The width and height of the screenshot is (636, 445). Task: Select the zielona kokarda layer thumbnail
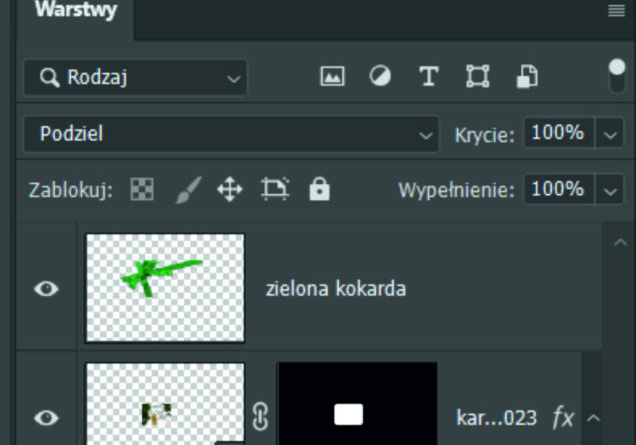tap(165, 288)
